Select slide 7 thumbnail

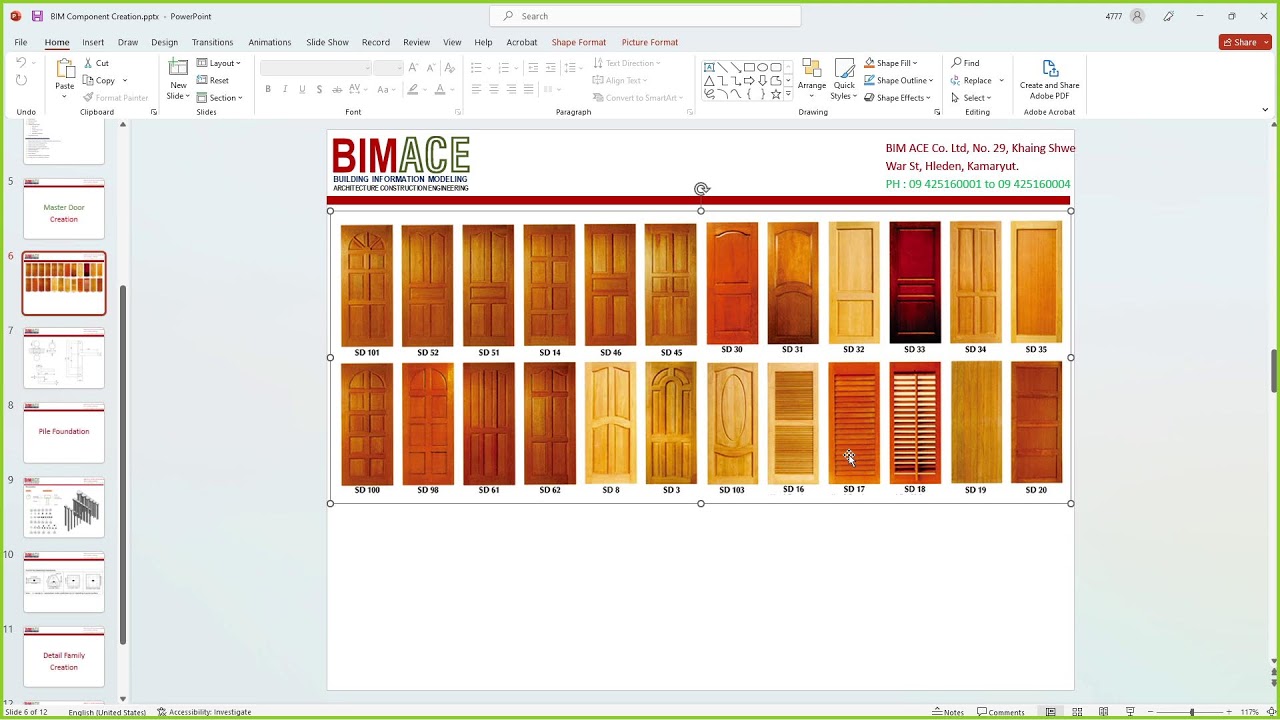pyautogui.click(x=64, y=357)
